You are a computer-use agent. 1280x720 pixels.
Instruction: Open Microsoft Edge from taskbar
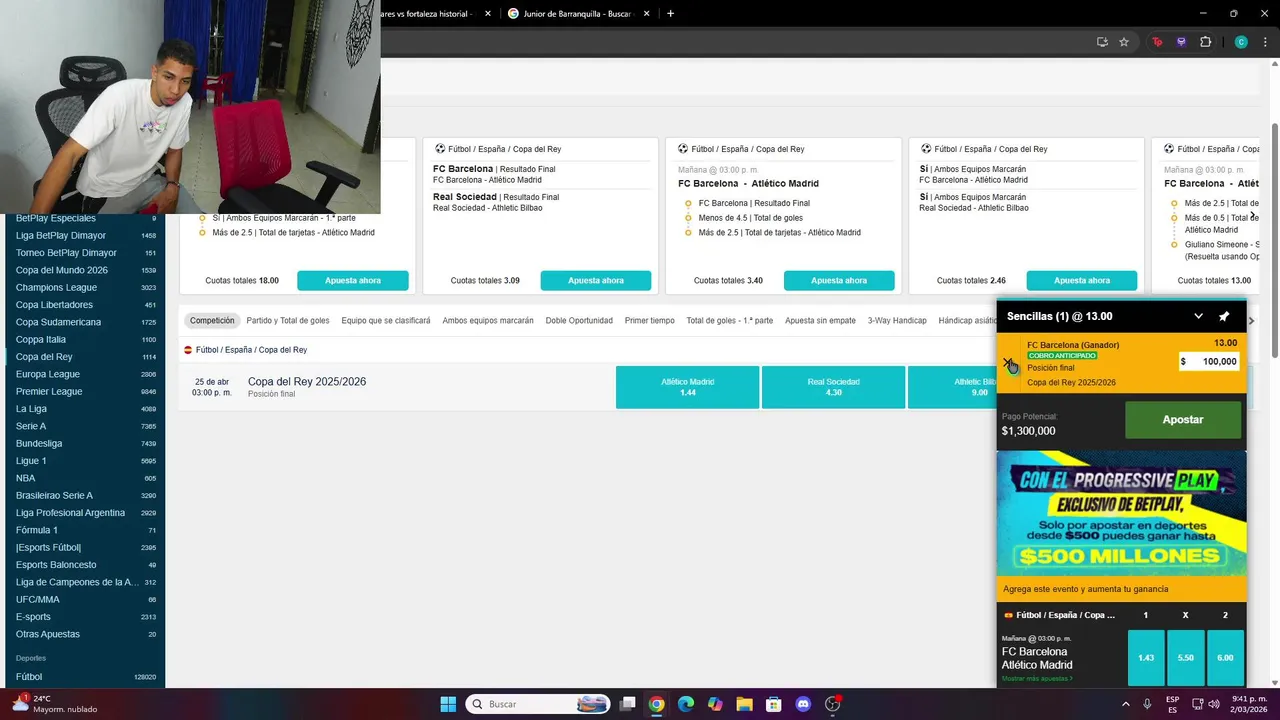click(686, 704)
